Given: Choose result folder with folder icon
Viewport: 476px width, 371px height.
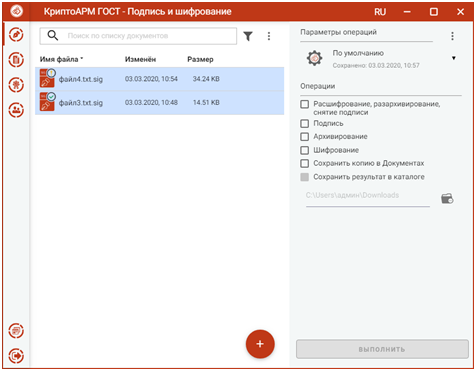Looking at the screenshot, I should [447, 199].
